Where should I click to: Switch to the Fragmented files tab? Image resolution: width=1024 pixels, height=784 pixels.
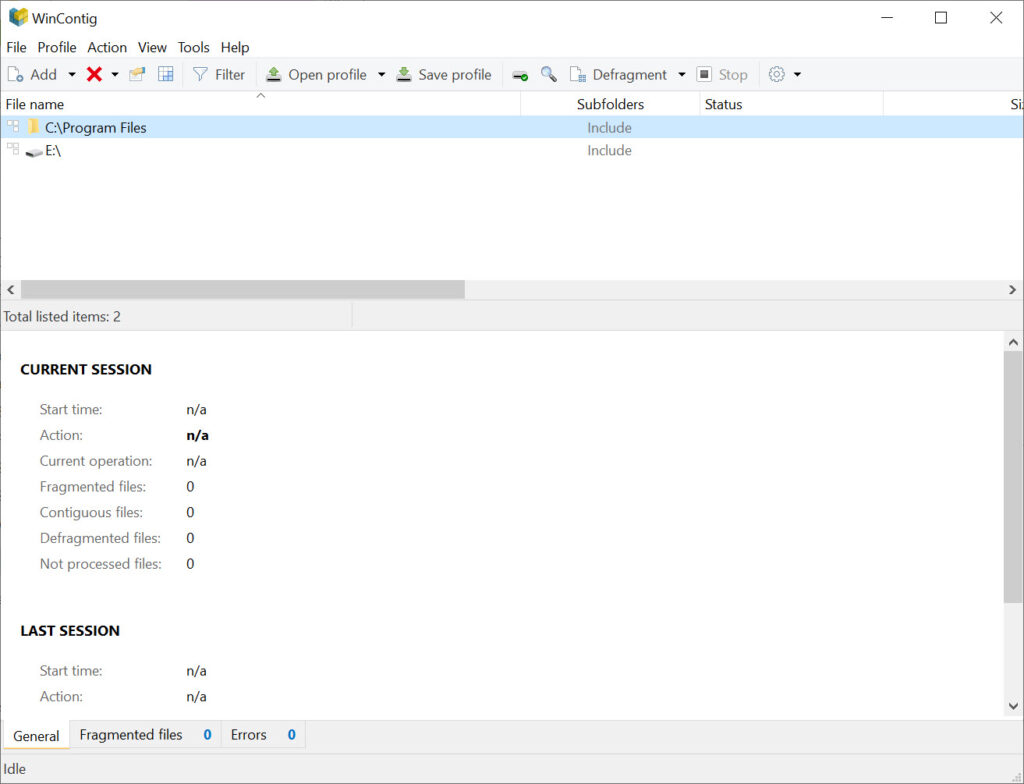pyautogui.click(x=145, y=734)
